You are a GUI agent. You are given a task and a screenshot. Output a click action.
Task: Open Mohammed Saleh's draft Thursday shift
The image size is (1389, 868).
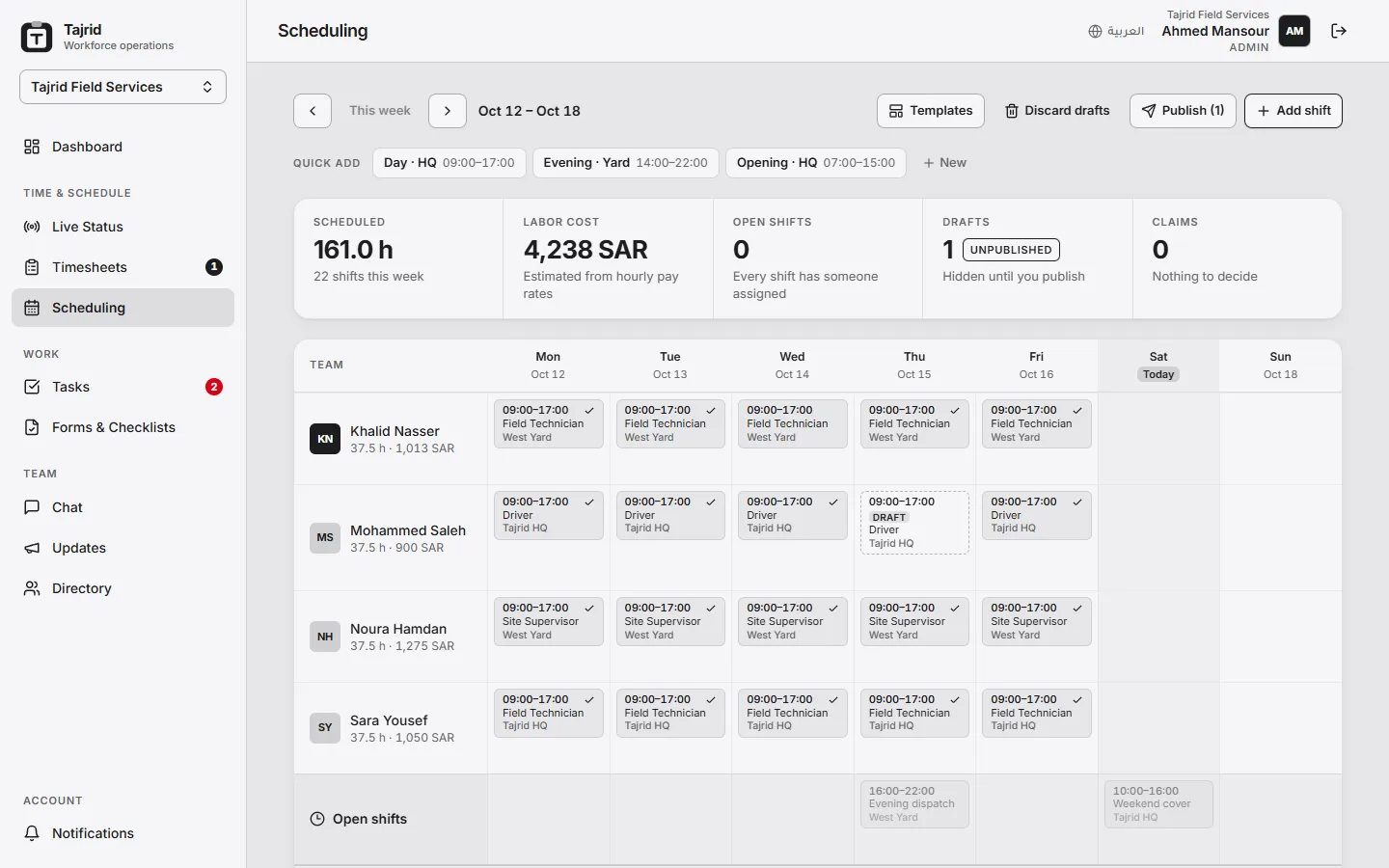tap(914, 523)
